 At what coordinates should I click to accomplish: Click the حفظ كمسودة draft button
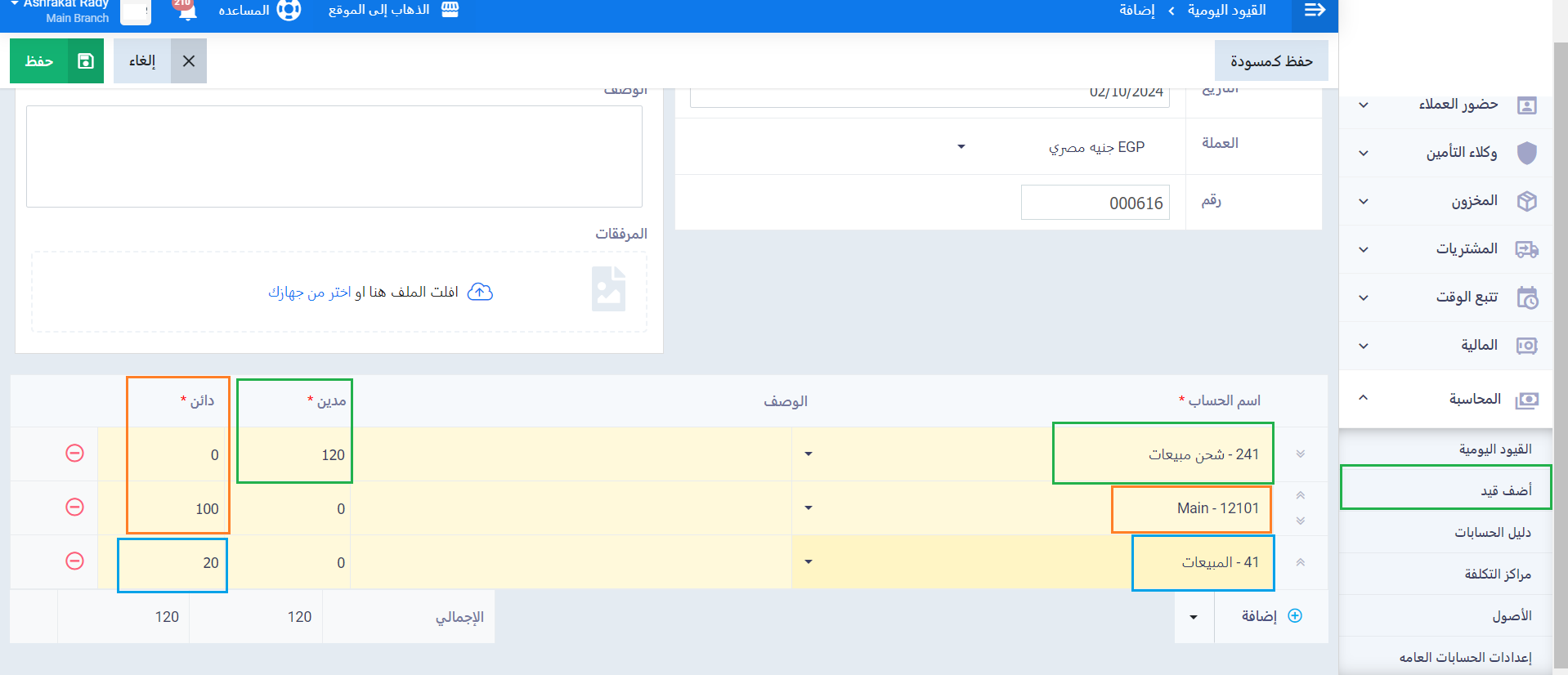tap(1270, 61)
